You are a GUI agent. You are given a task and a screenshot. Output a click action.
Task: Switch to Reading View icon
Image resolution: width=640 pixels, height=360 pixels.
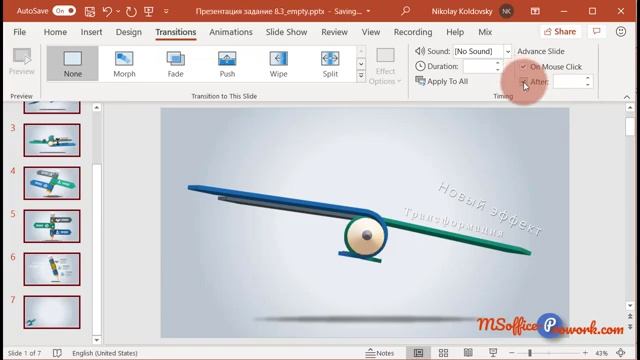(468, 353)
